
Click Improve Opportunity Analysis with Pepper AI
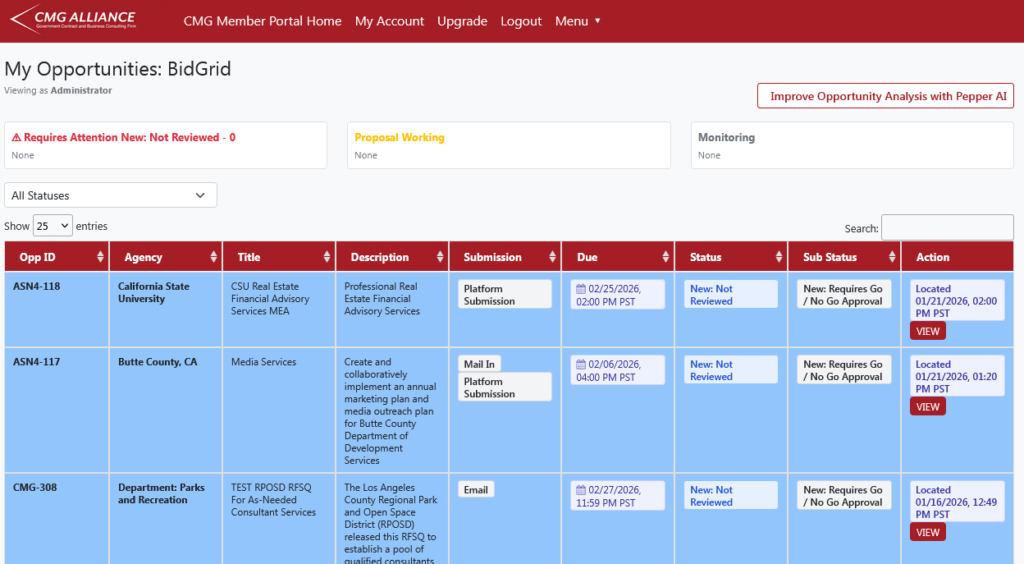(x=885, y=96)
